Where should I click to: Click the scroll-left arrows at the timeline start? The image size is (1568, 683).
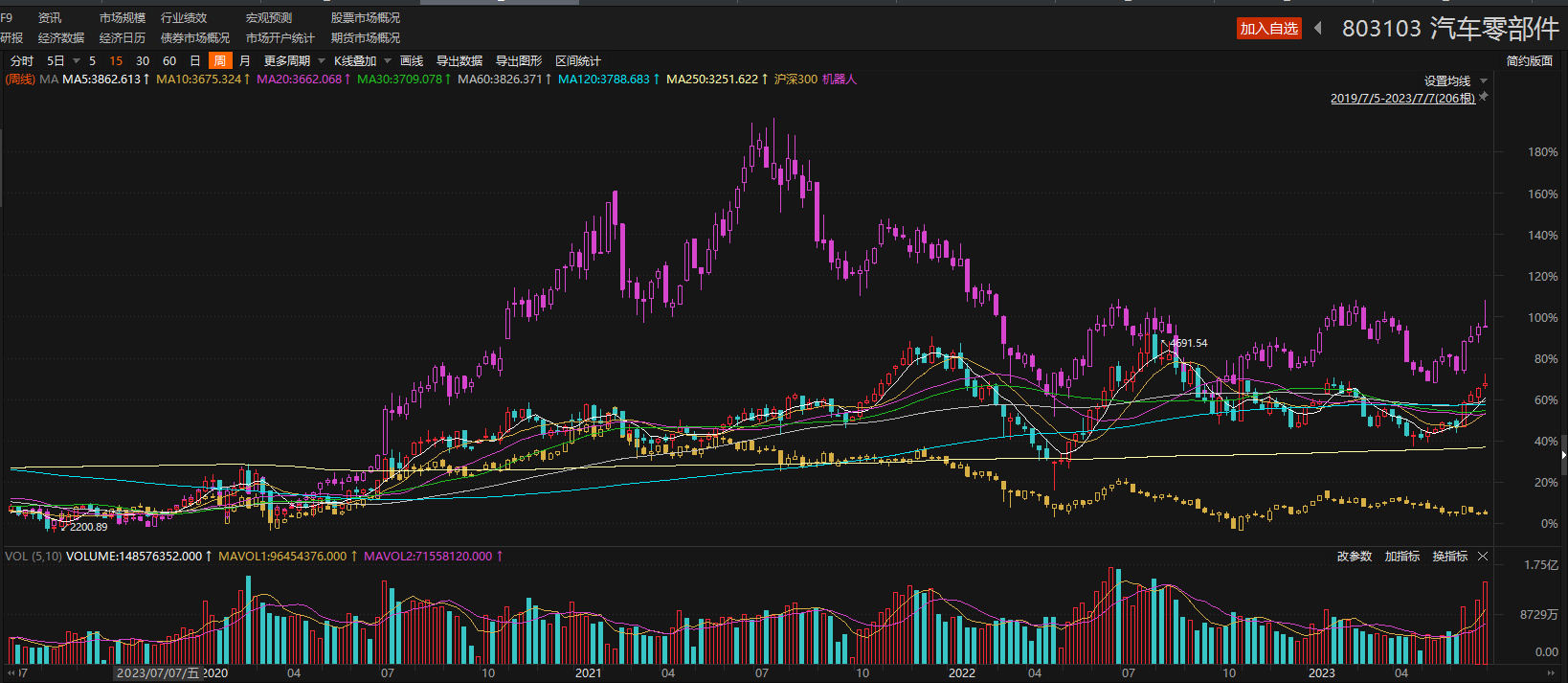point(12,673)
